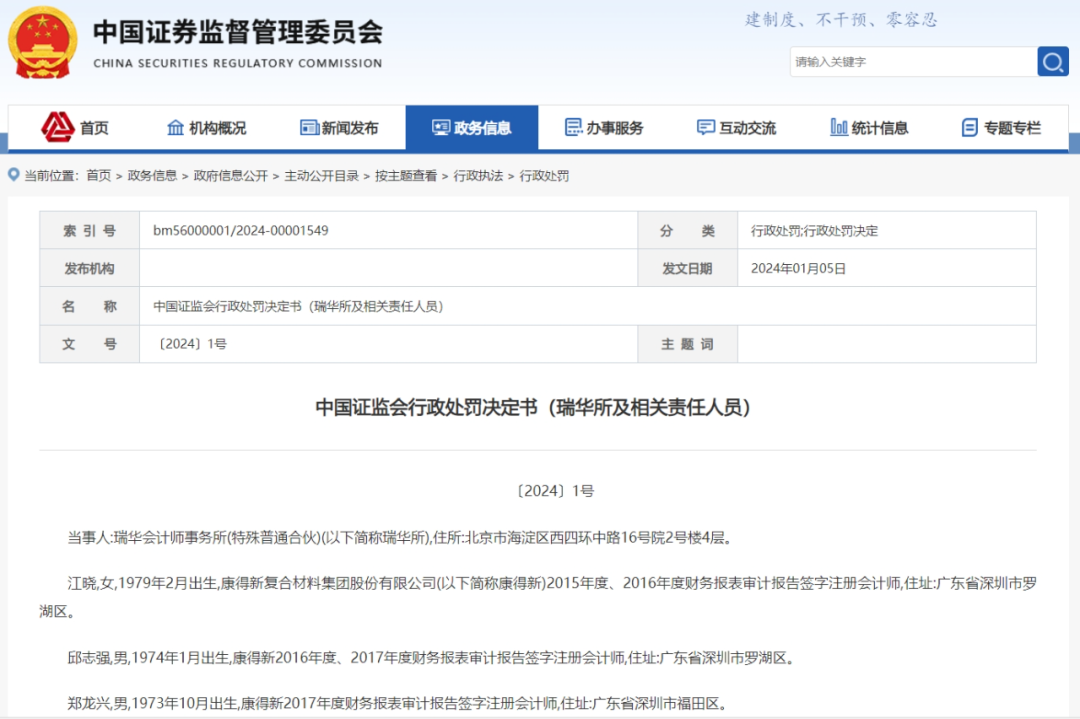Open the 新闻发布 navigation tab

pyautogui.click(x=350, y=128)
